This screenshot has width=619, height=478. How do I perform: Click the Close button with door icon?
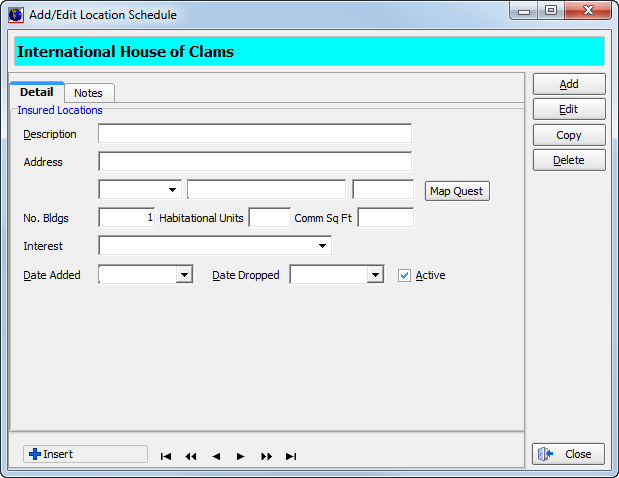click(x=568, y=454)
